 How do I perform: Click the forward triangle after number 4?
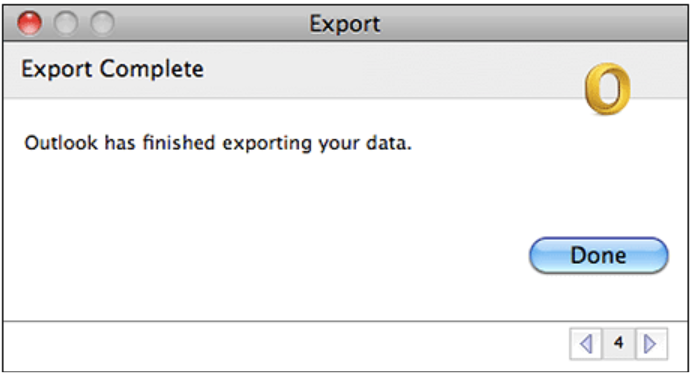tap(650, 344)
